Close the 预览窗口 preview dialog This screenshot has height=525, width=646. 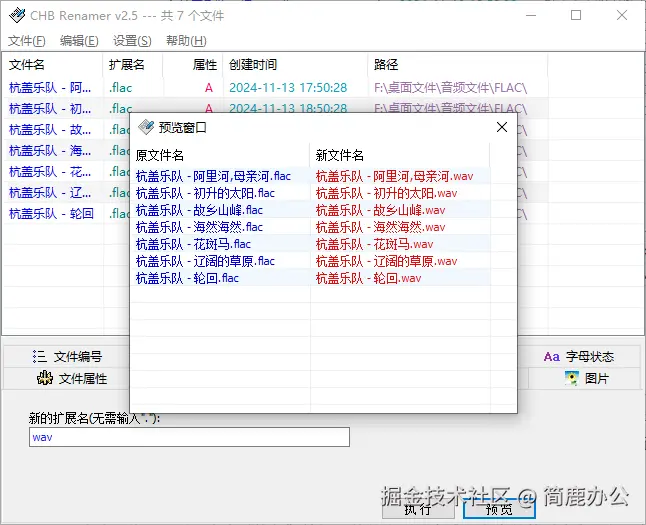click(502, 127)
